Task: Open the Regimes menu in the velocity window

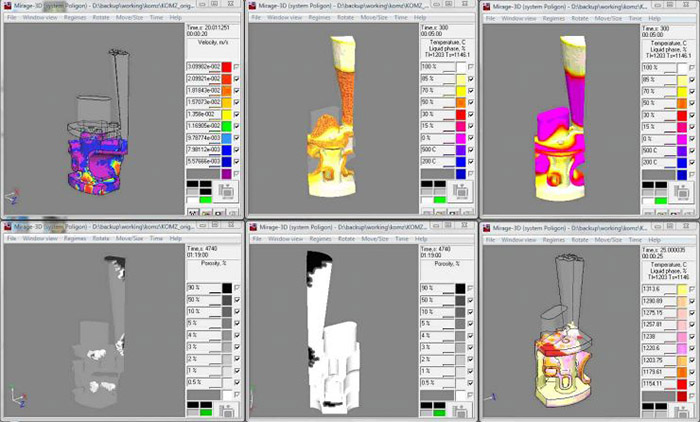Action: pyautogui.click(x=75, y=18)
